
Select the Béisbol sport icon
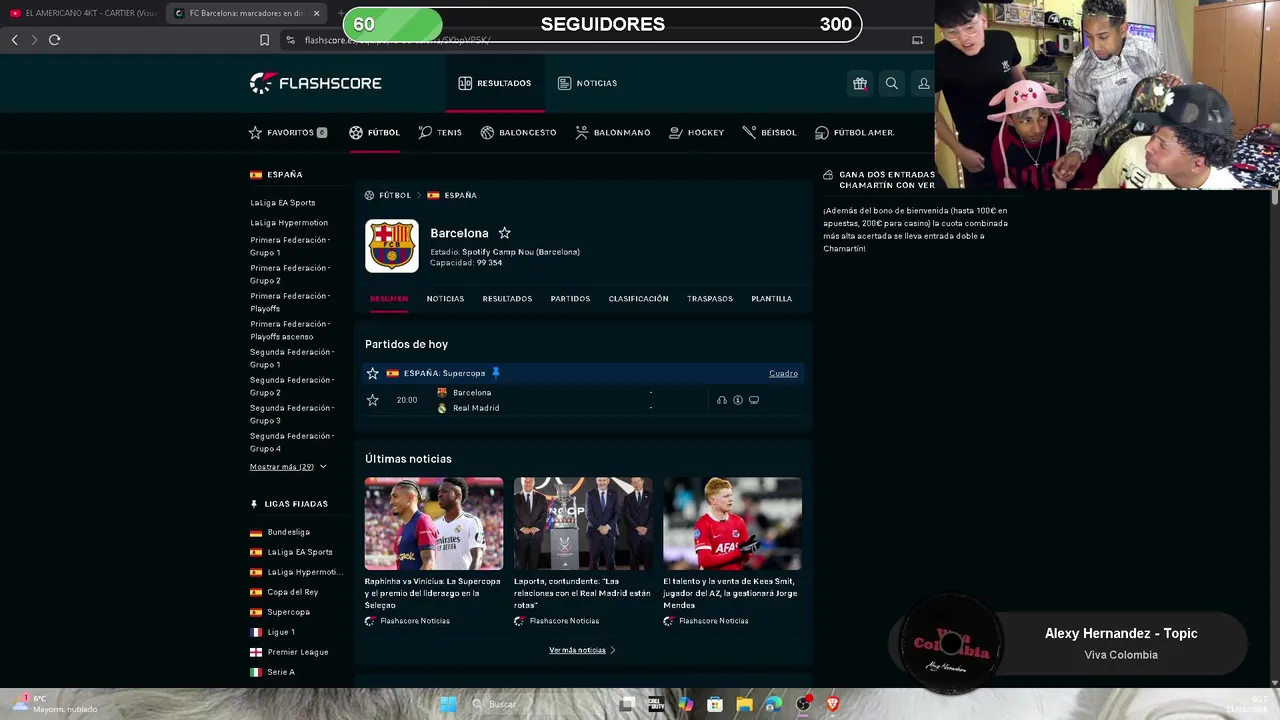(749, 132)
